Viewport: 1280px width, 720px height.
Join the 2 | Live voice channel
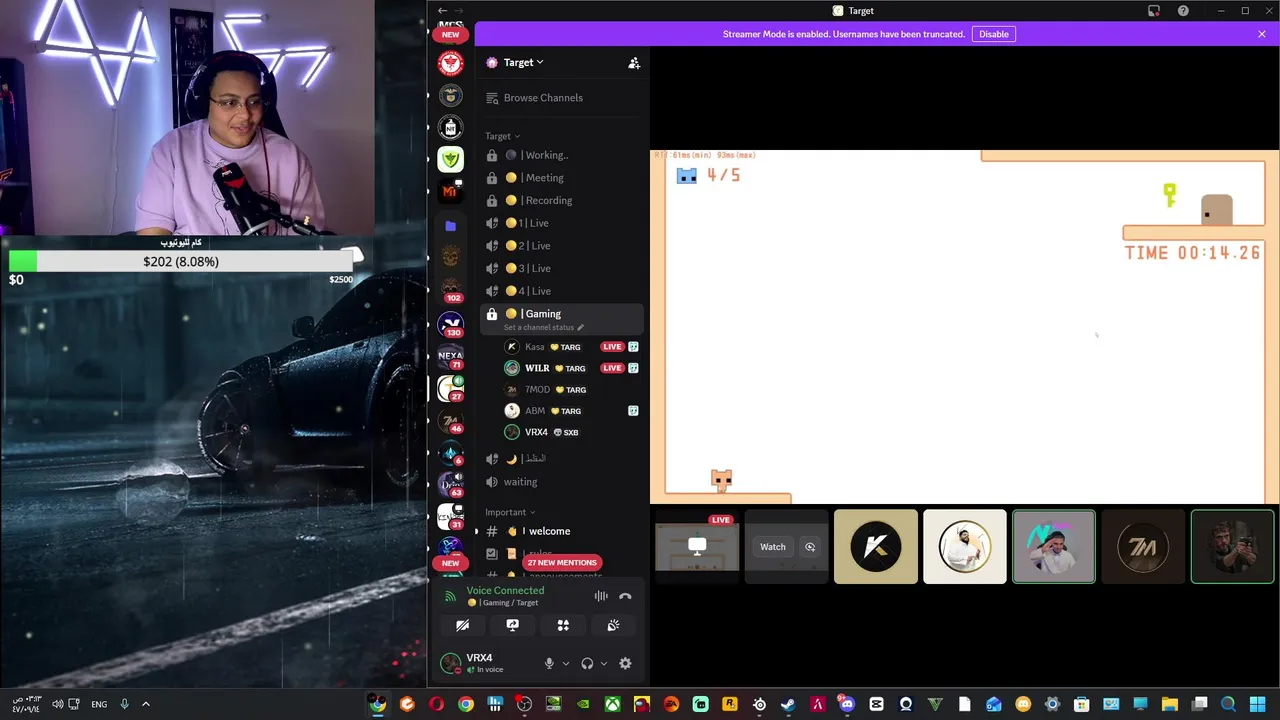(562, 246)
